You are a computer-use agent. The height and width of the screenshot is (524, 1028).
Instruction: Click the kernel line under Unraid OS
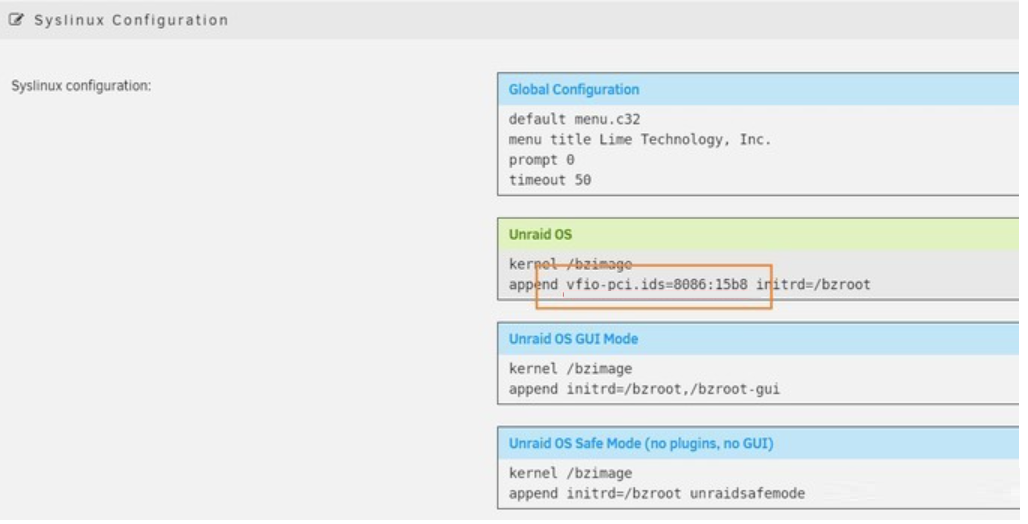click(x=570, y=264)
